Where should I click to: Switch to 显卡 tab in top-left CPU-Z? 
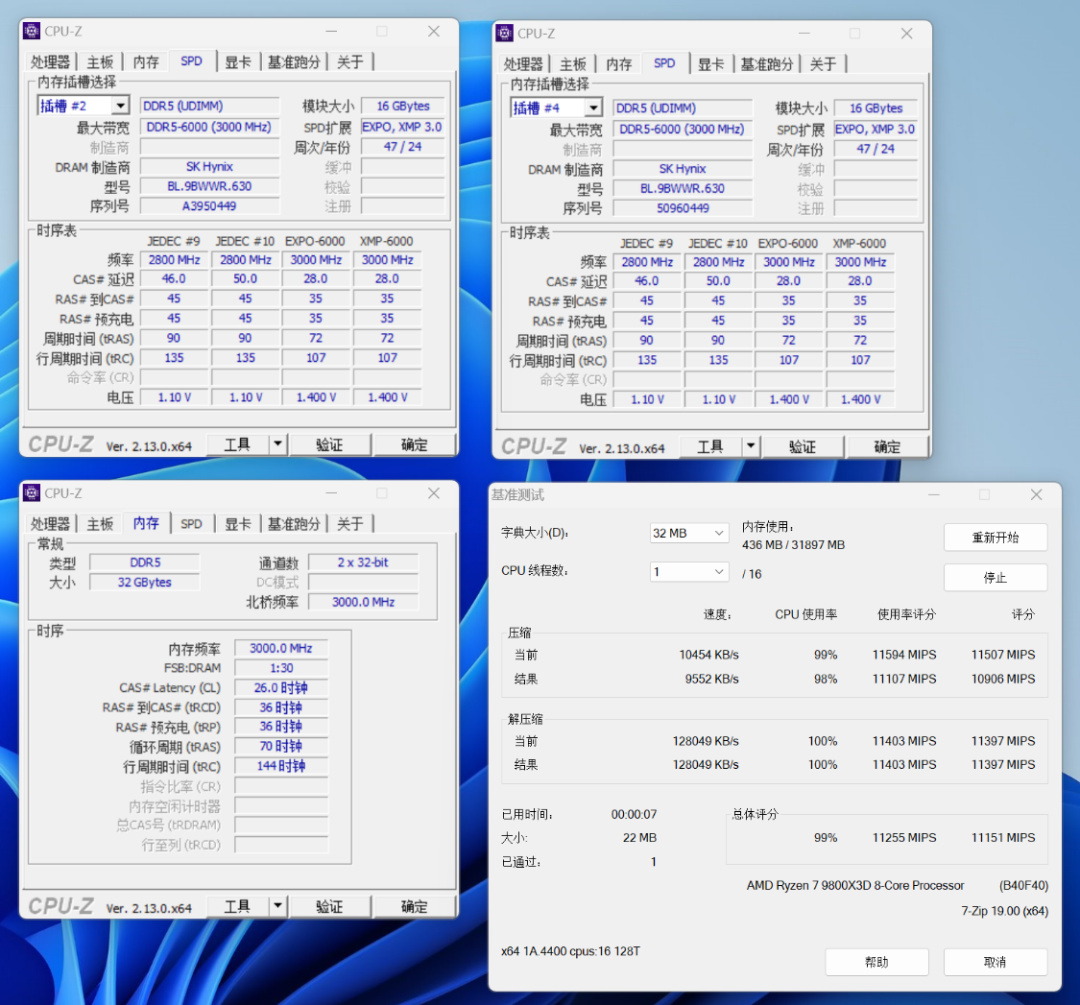point(238,62)
